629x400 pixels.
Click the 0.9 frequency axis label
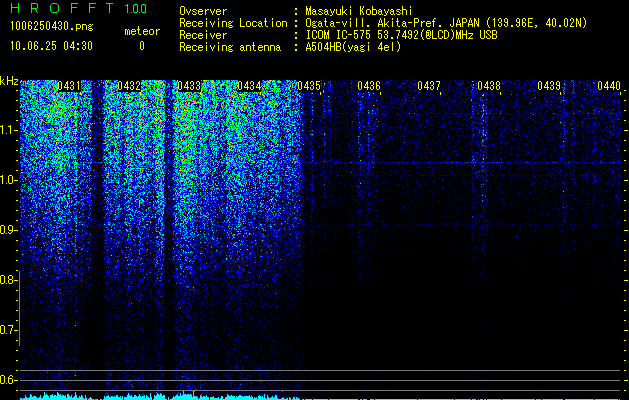point(7,230)
